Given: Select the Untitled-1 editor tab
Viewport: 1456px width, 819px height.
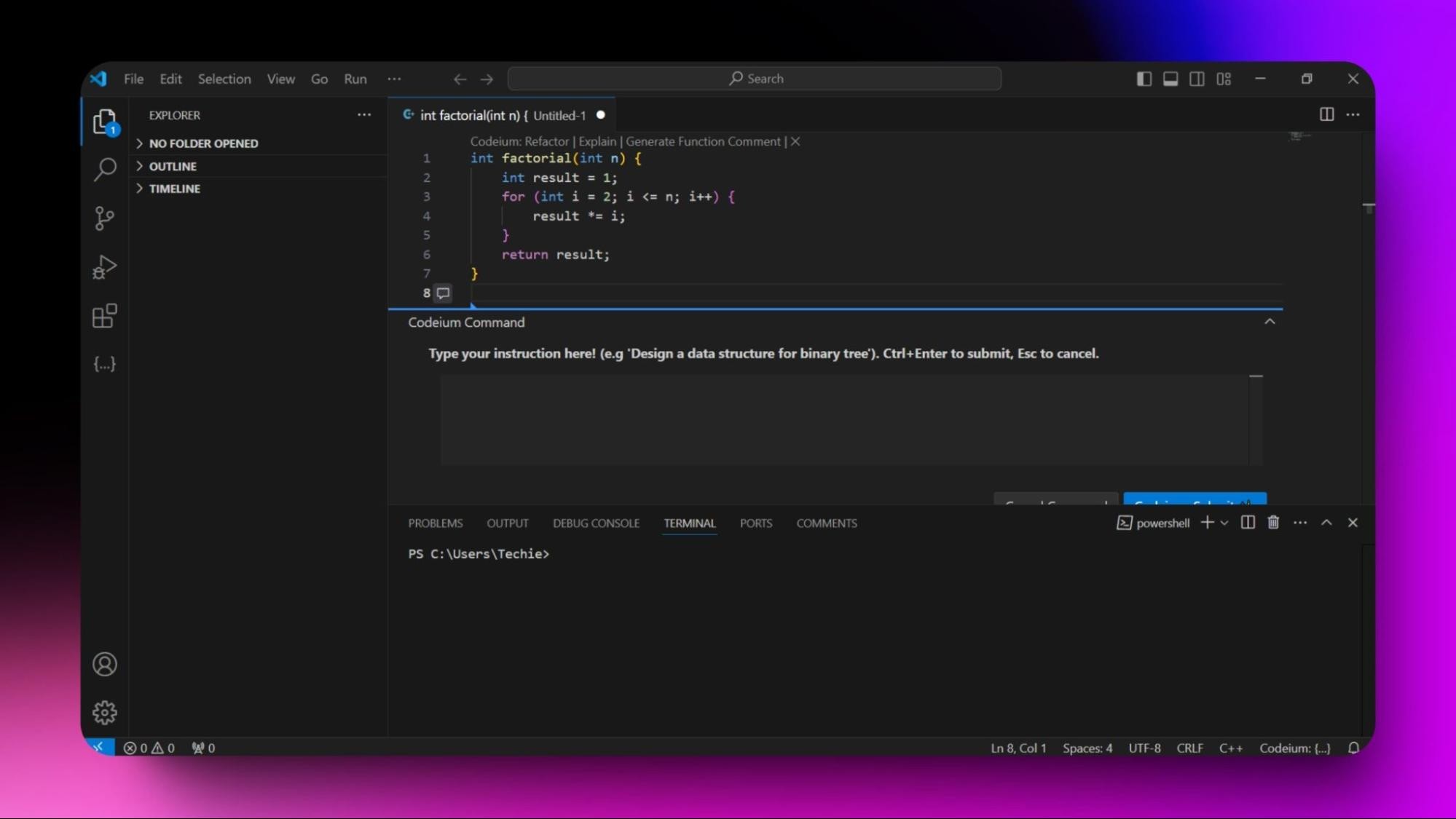Looking at the screenshot, I should point(503,115).
